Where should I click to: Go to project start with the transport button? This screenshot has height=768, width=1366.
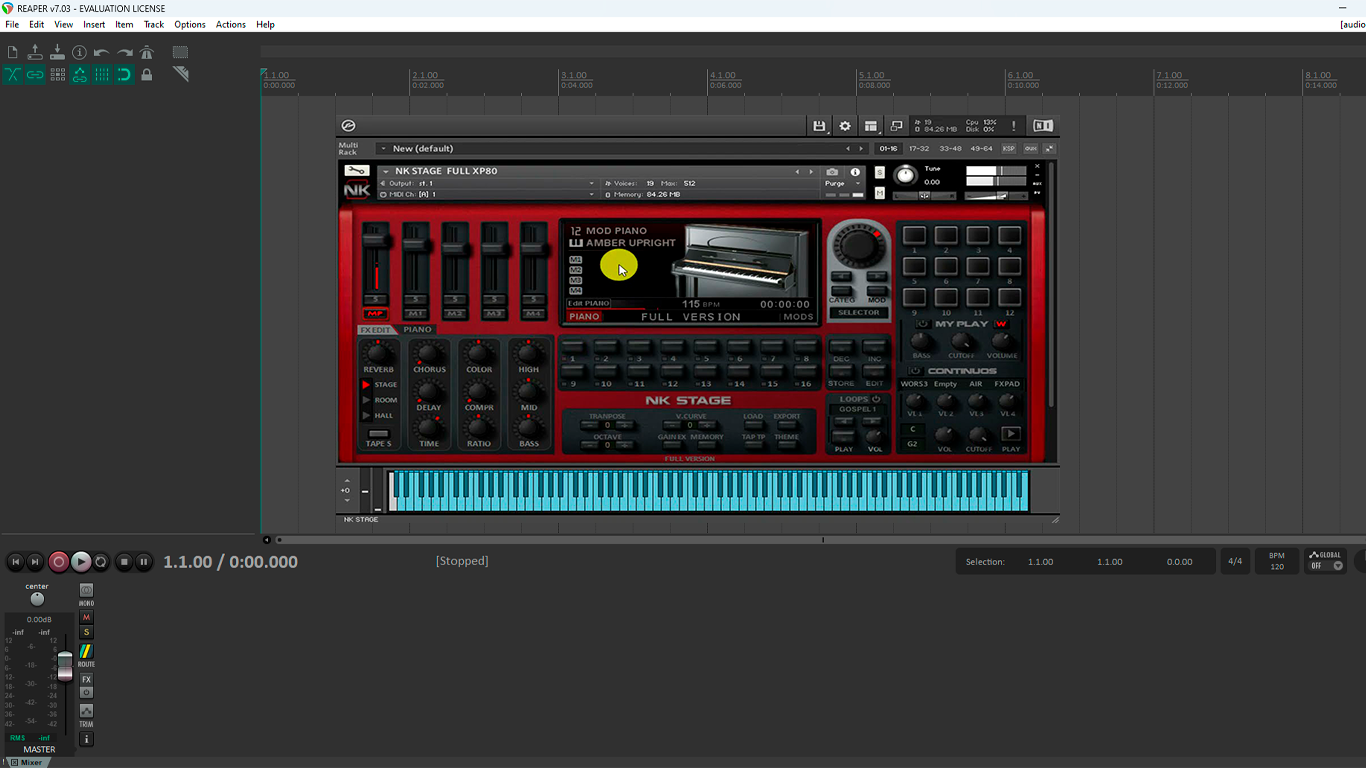(15, 562)
